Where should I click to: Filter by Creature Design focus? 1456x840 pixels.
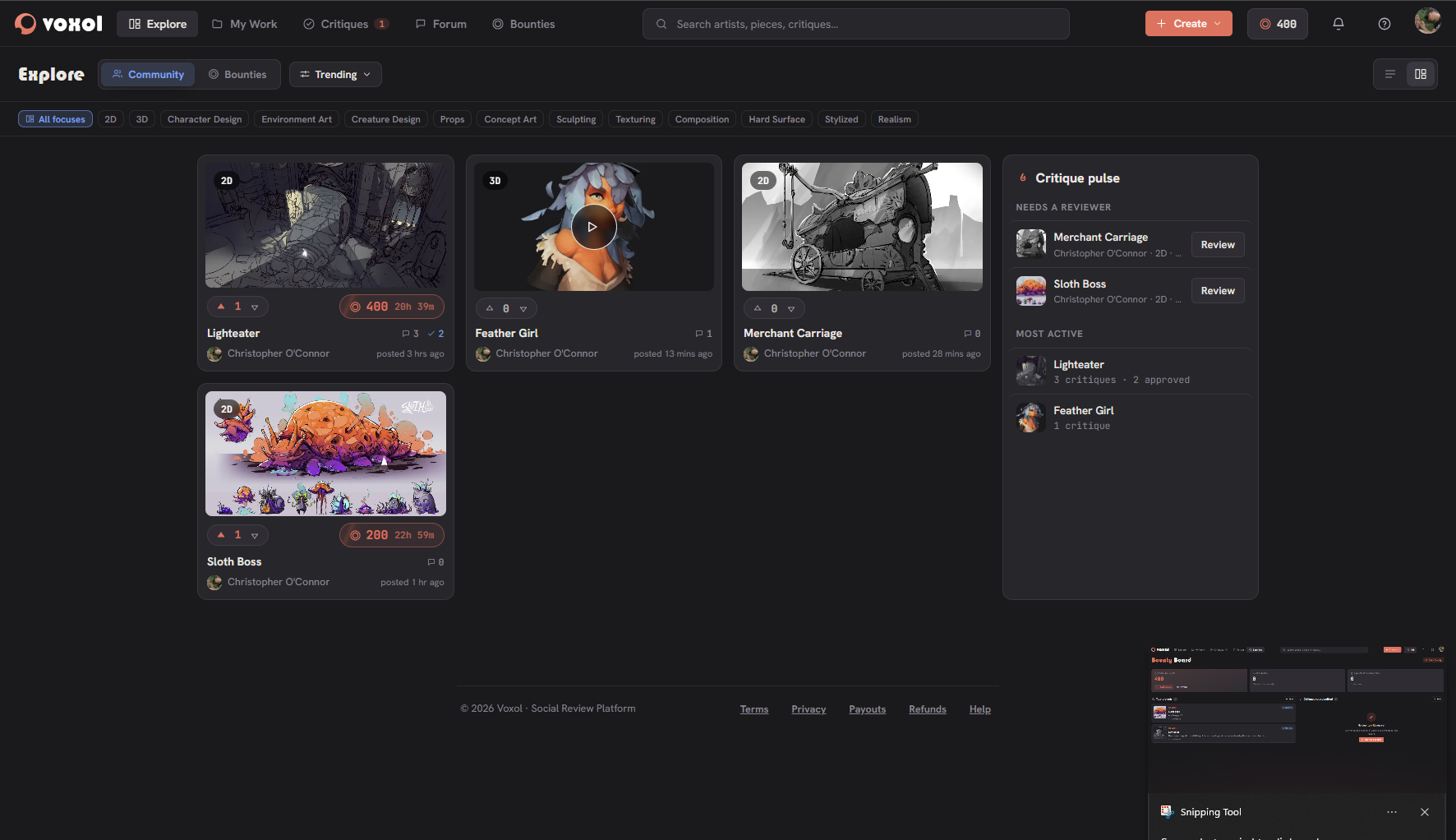[386, 119]
